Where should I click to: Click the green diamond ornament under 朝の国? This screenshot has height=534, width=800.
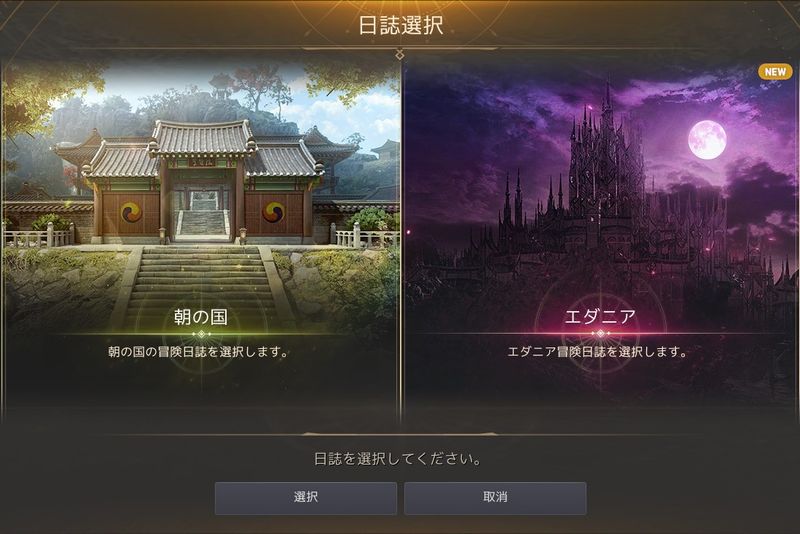click(x=202, y=334)
